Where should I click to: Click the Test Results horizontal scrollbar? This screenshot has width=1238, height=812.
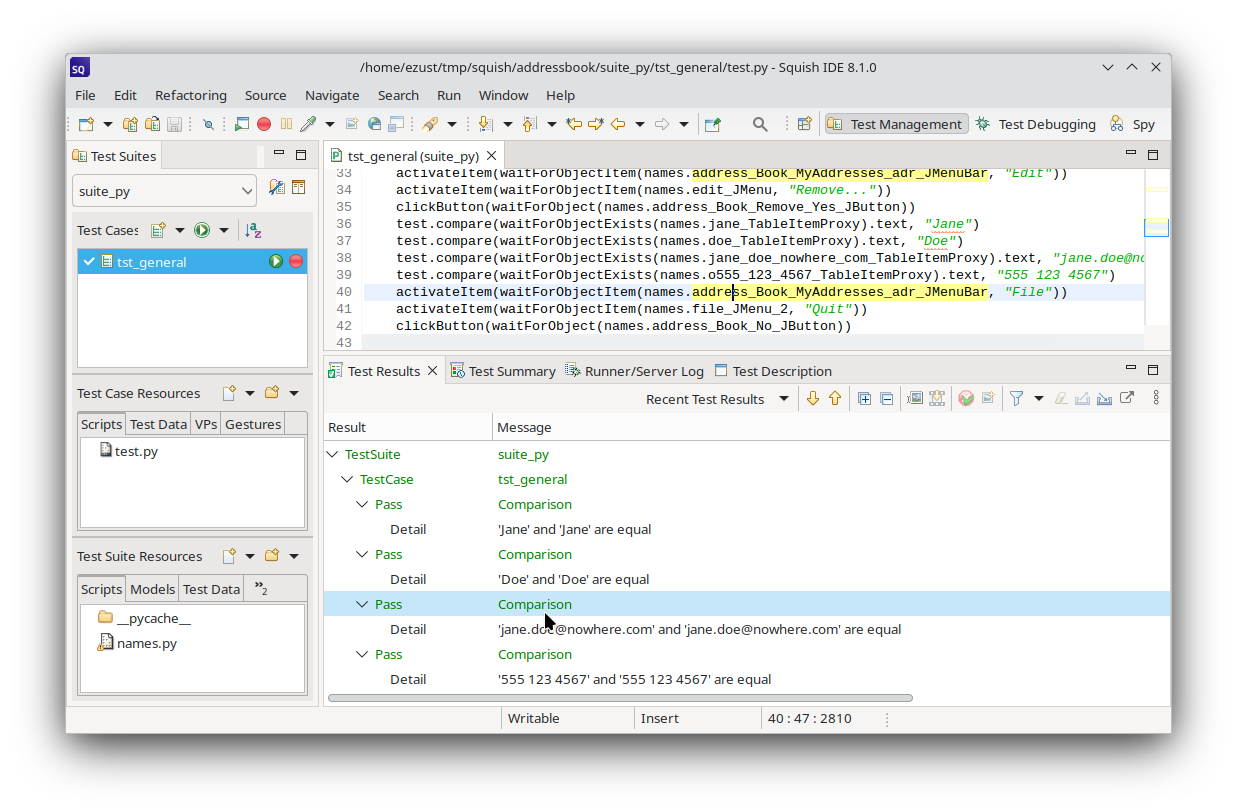pyautogui.click(x=620, y=698)
